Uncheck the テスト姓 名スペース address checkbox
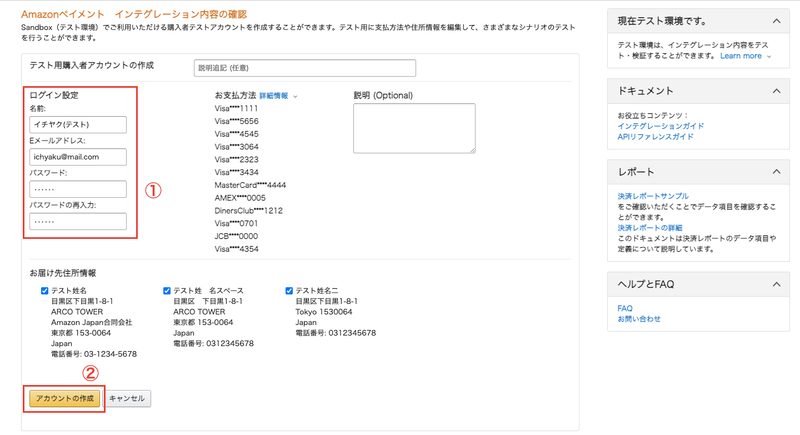 click(167, 291)
